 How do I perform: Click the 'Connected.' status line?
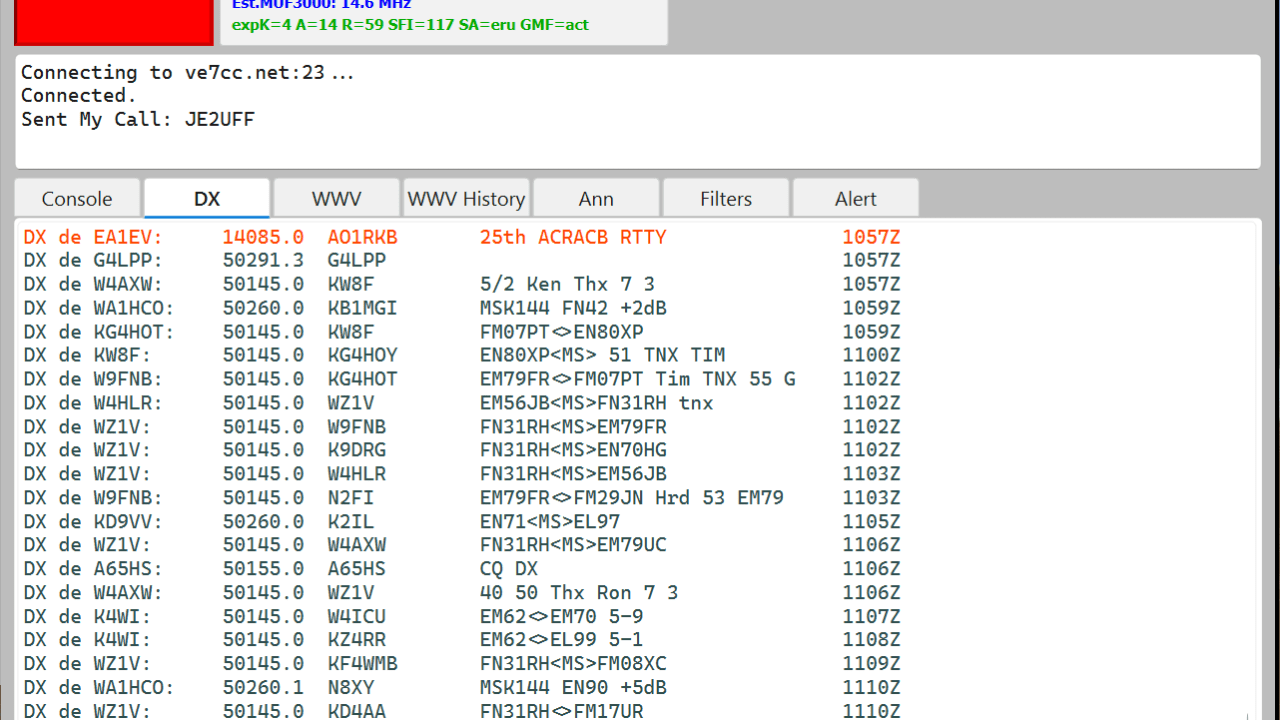click(79, 96)
